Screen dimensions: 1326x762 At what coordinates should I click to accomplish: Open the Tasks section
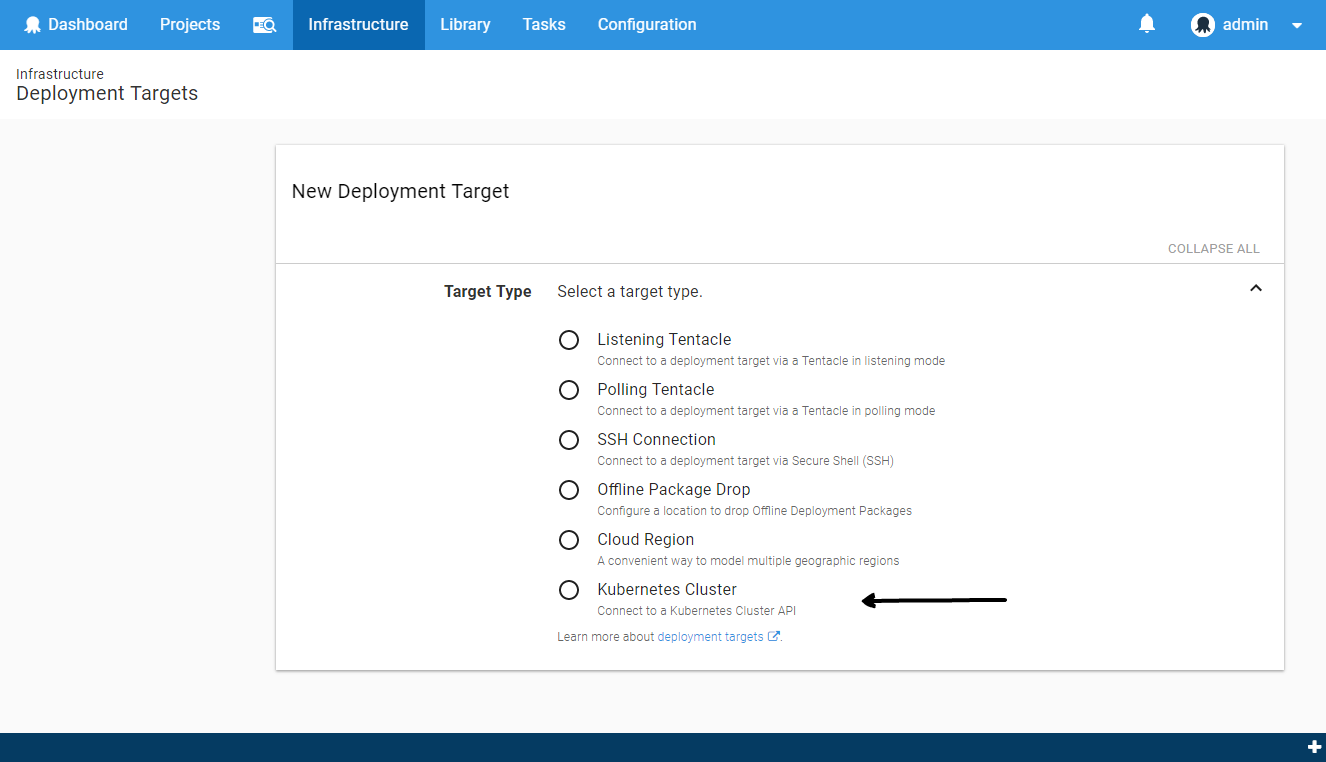pyautogui.click(x=544, y=24)
